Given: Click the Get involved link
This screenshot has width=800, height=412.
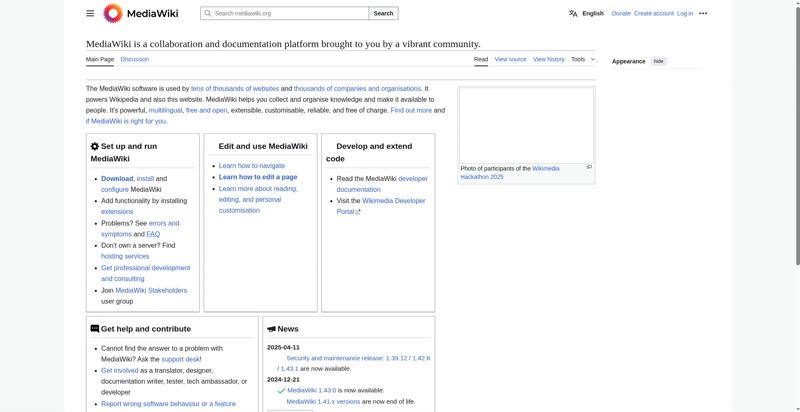Looking at the screenshot, I should (x=119, y=371).
